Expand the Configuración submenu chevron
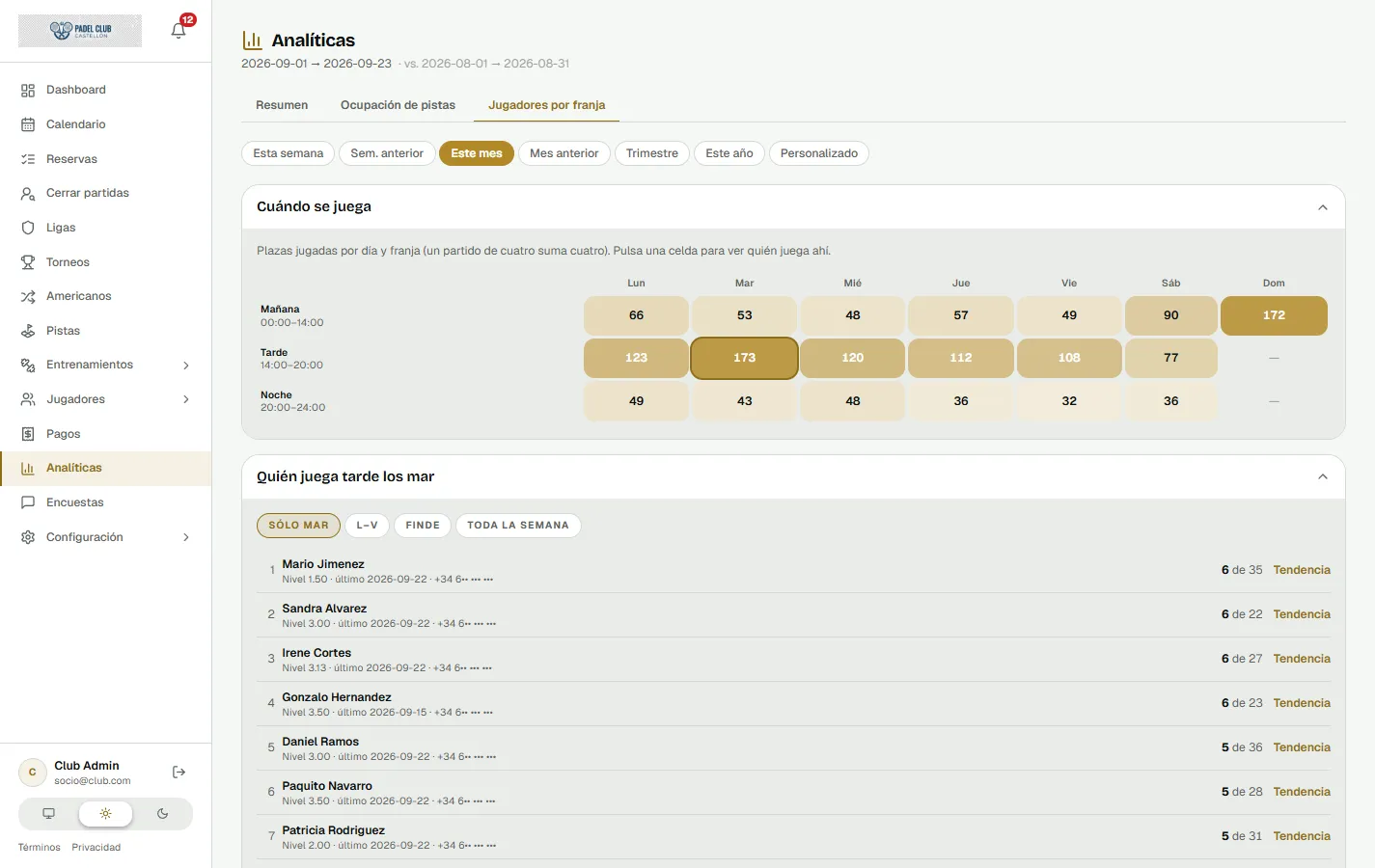1375x868 pixels. (x=186, y=537)
